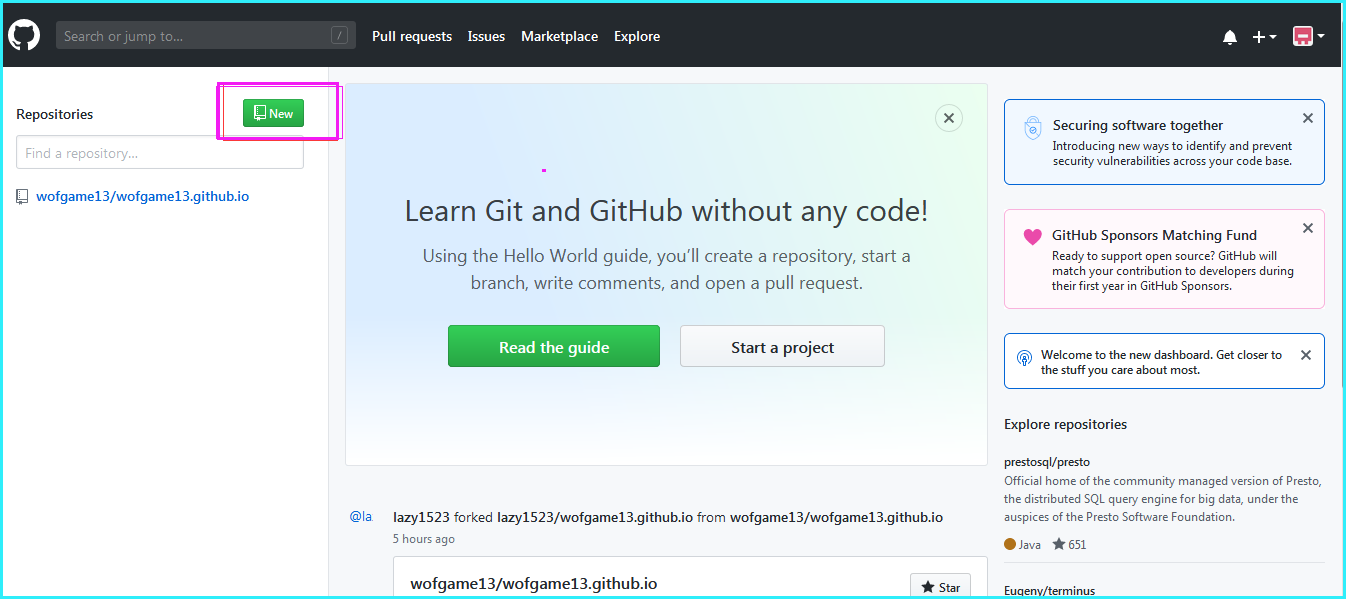Open the Eugeny/terminus repository
Viewport: 1346px width, 599px height.
tap(1049, 591)
